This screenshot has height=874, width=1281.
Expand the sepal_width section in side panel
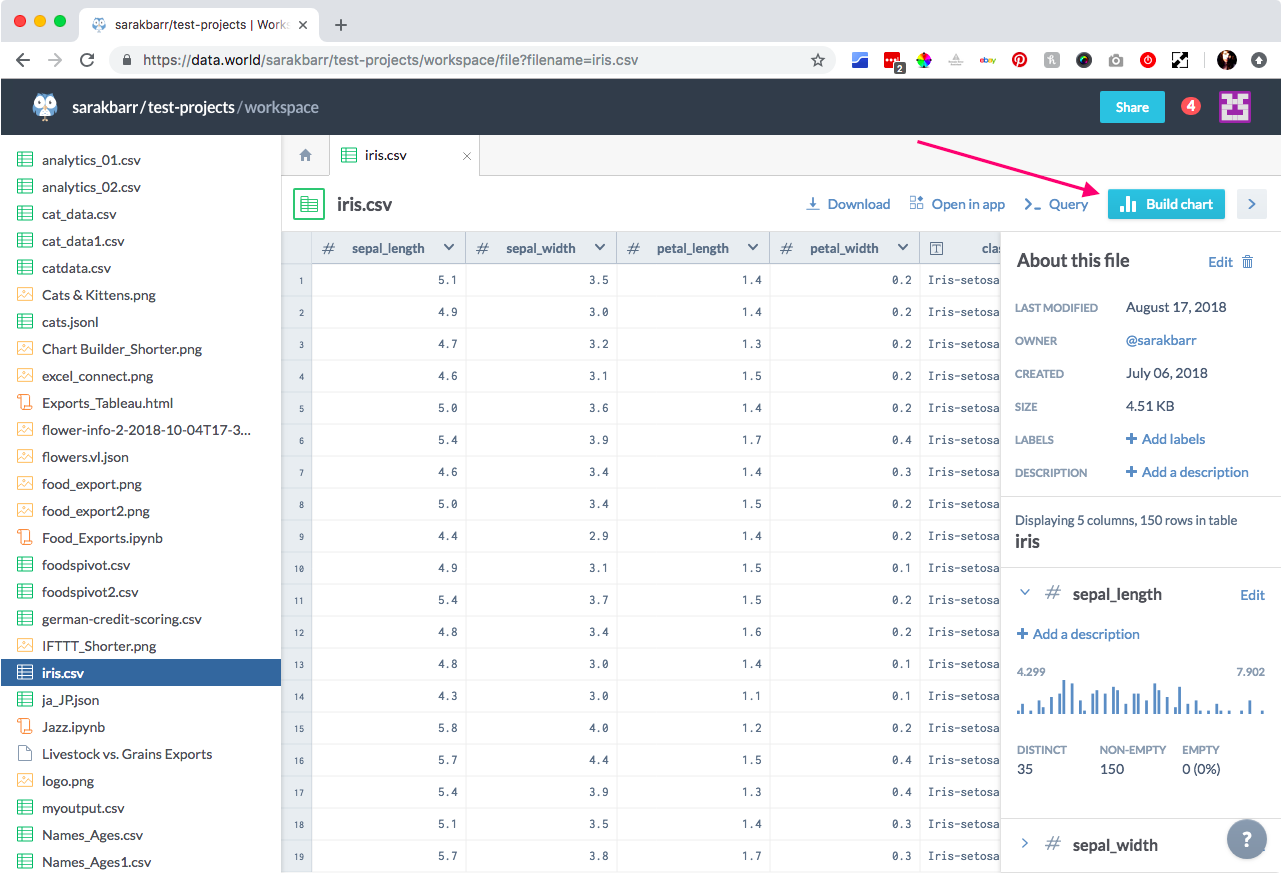[1023, 843]
